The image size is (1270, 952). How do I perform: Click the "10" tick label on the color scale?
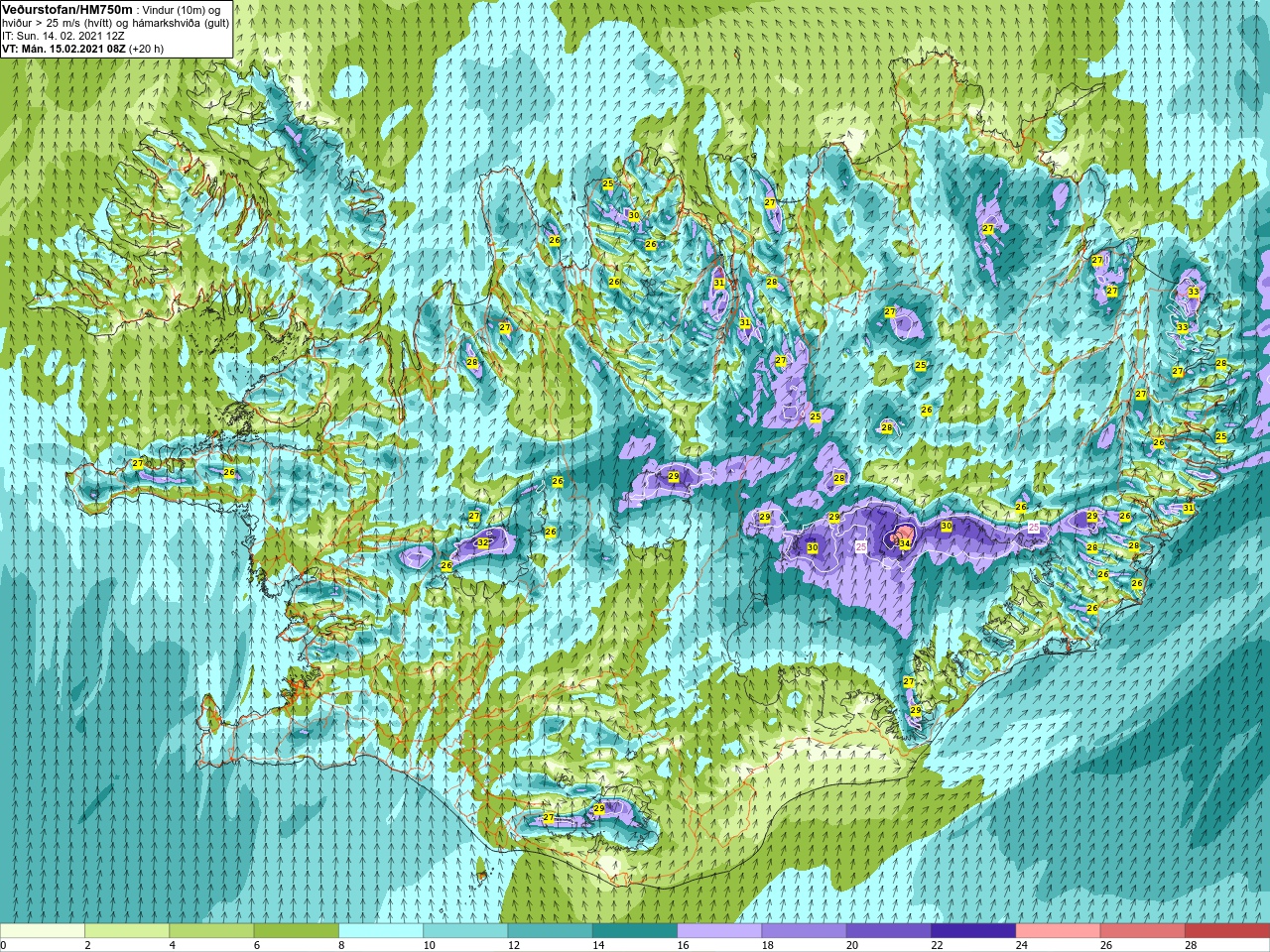pyautogui.click(x=430, y=945)
